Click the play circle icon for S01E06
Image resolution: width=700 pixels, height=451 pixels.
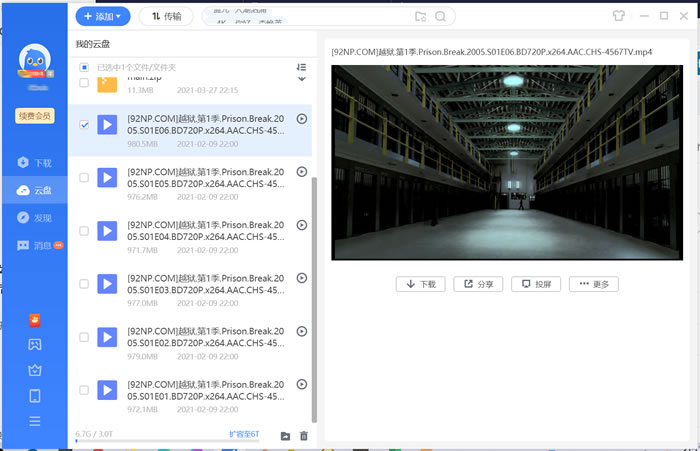click(x=302, y=119)
